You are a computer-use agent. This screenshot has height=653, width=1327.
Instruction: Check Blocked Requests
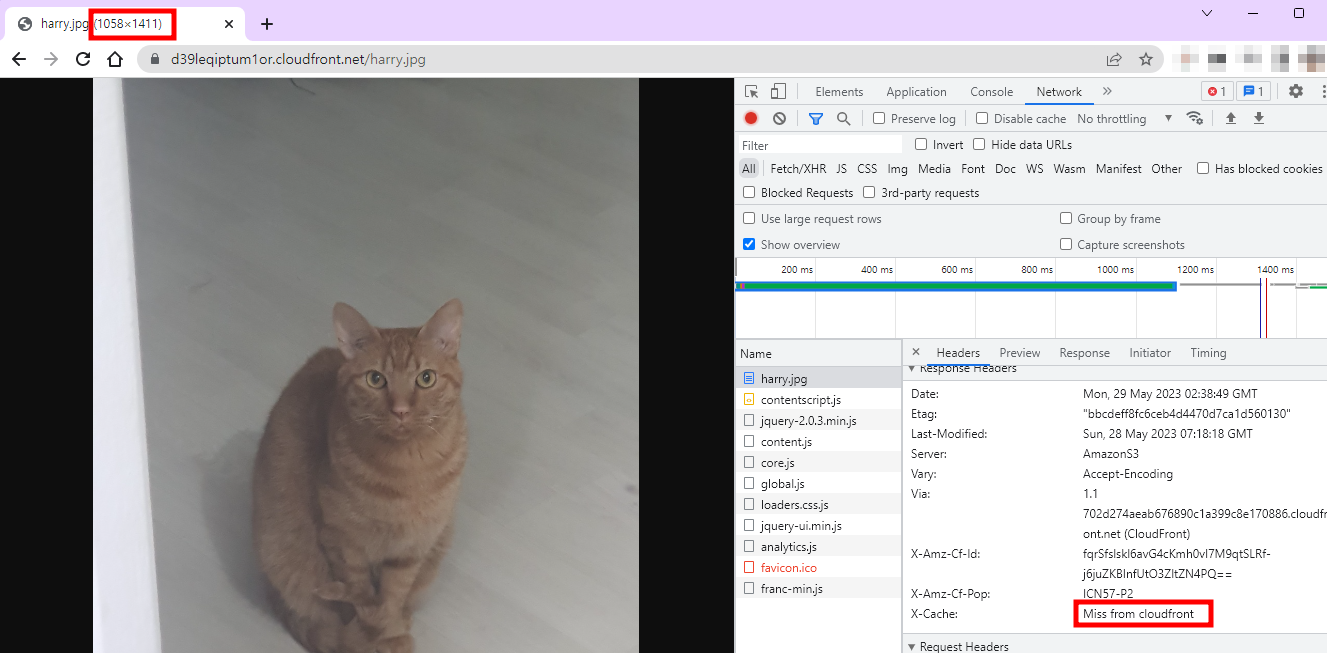coord(749,192)
